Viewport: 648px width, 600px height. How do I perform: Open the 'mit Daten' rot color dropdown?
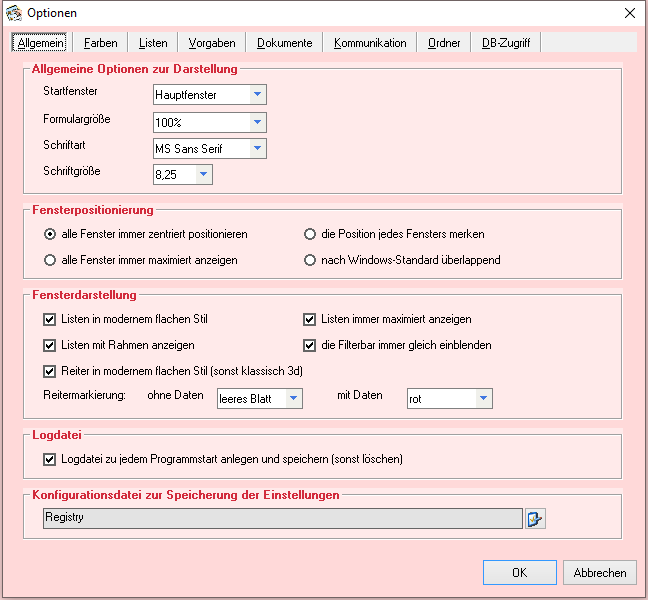(x=483, y=398)
